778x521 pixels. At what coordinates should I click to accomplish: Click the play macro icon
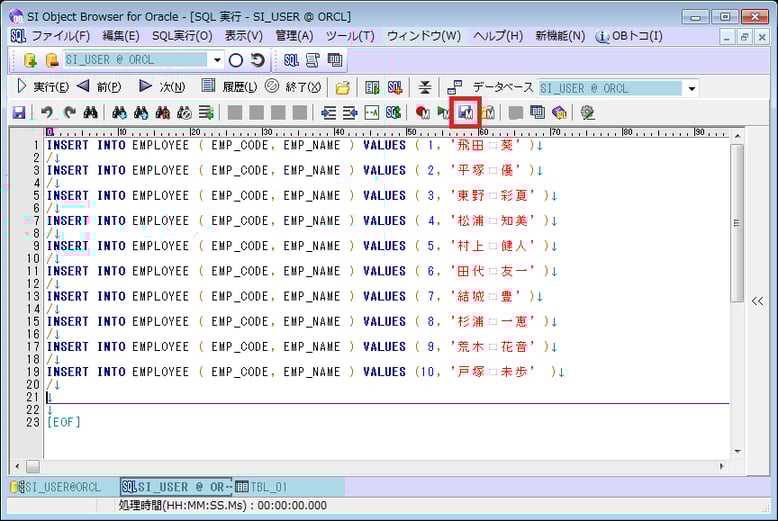coord(443,113)
